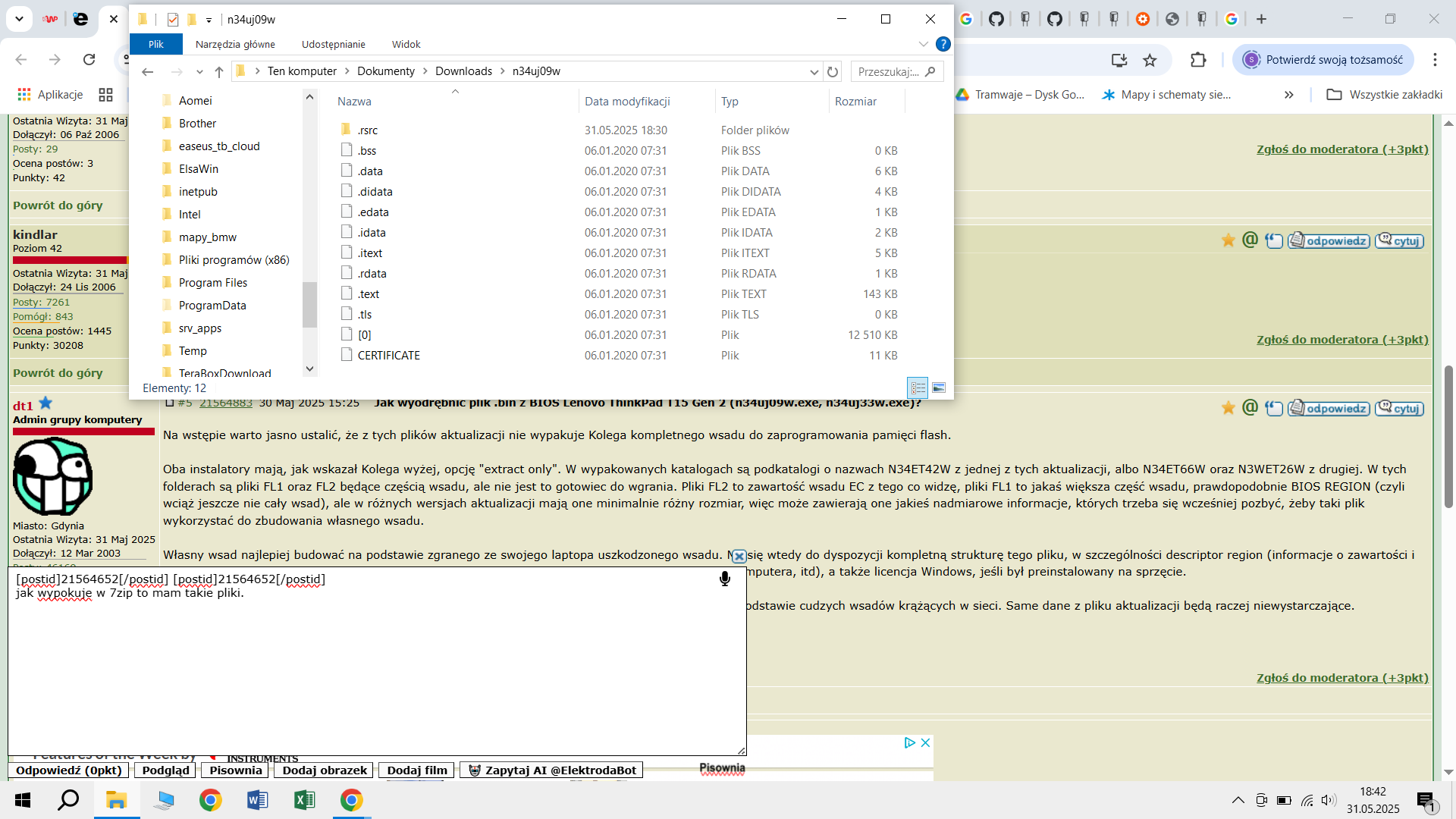Close the ad with the X icon
This screenshot has height=819, width=1456.
click(925, 742)
